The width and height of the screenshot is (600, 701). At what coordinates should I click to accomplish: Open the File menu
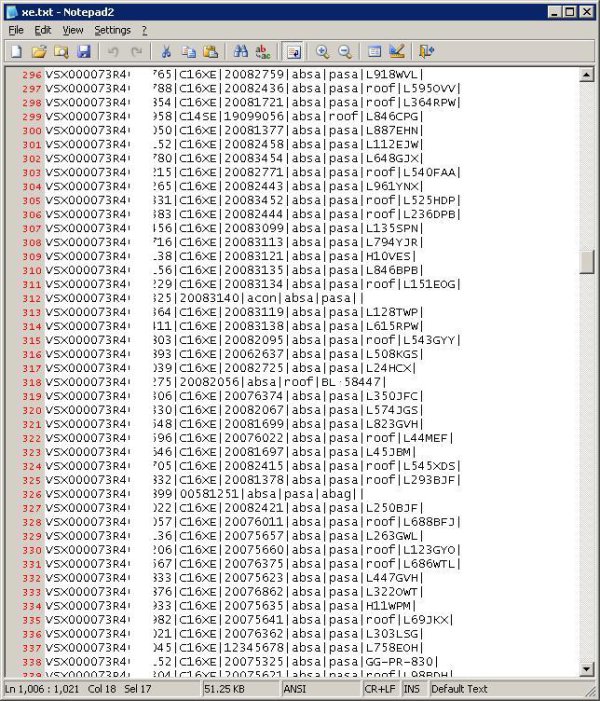tap(16, 30)
